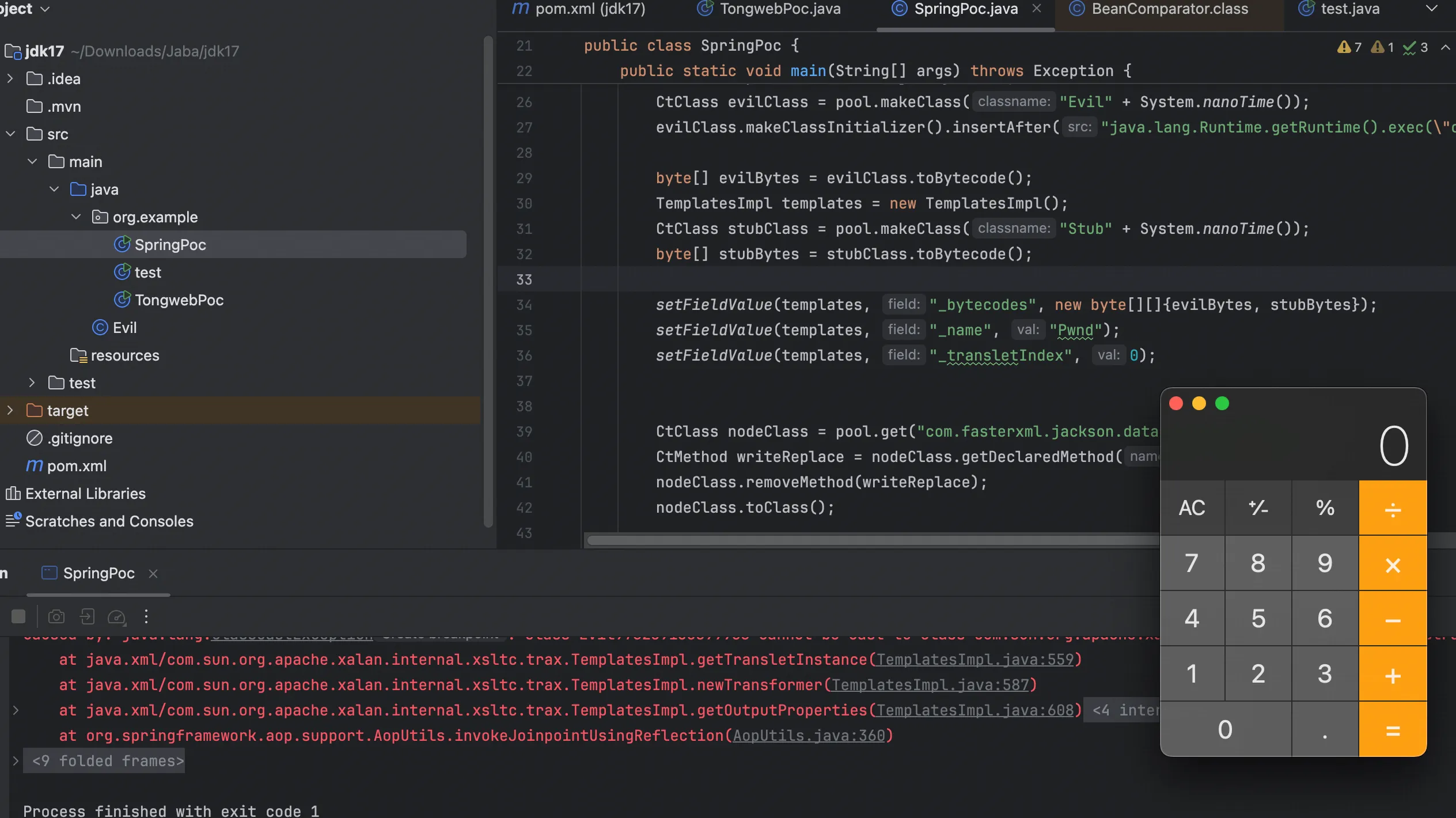Open the TemplatesImpl.java:559 stack trace link
Image resolution: width=1456 pixels, height=818 pixels.
[x=975, y=660]
